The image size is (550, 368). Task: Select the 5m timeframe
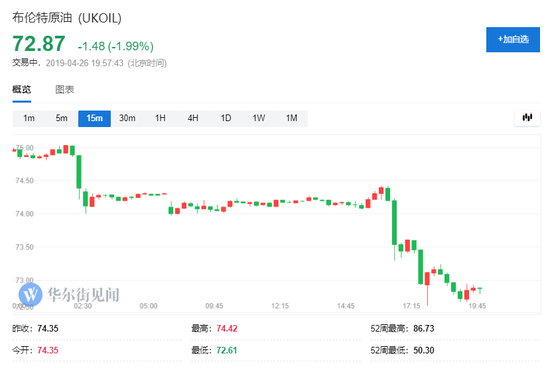61,118
